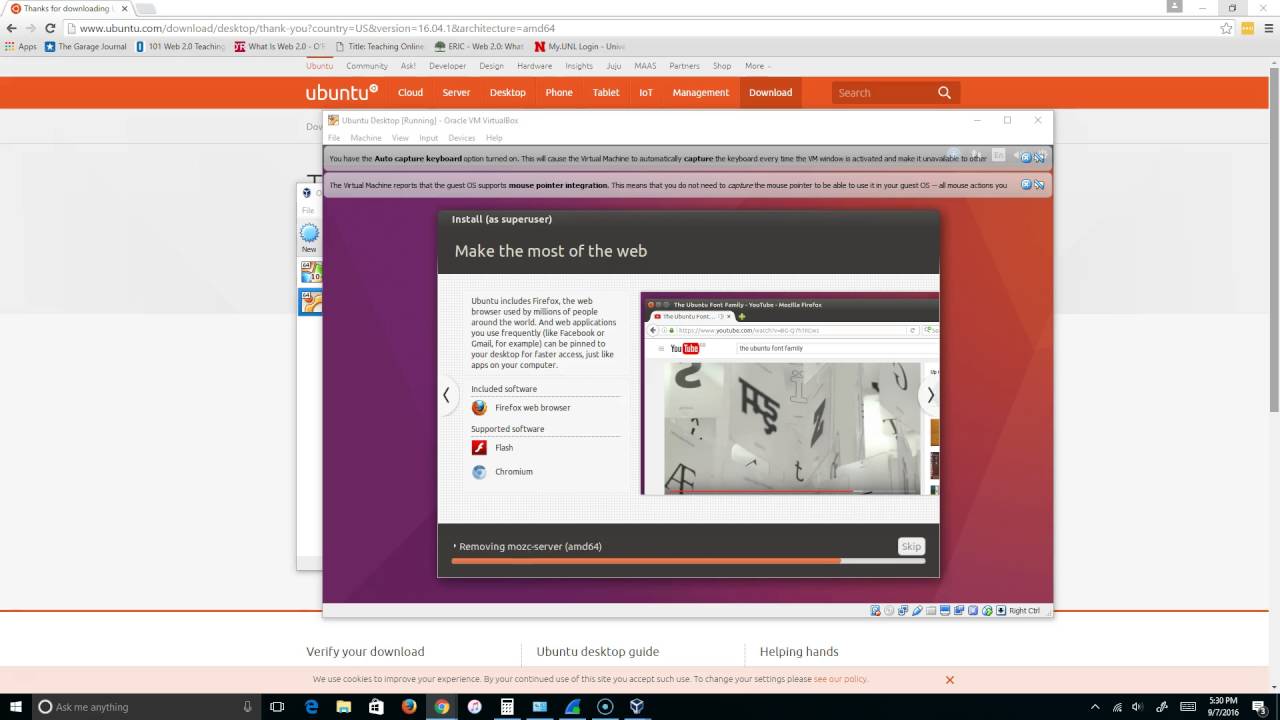Bookmark this page with the star icon

(x=1226, y=28)
